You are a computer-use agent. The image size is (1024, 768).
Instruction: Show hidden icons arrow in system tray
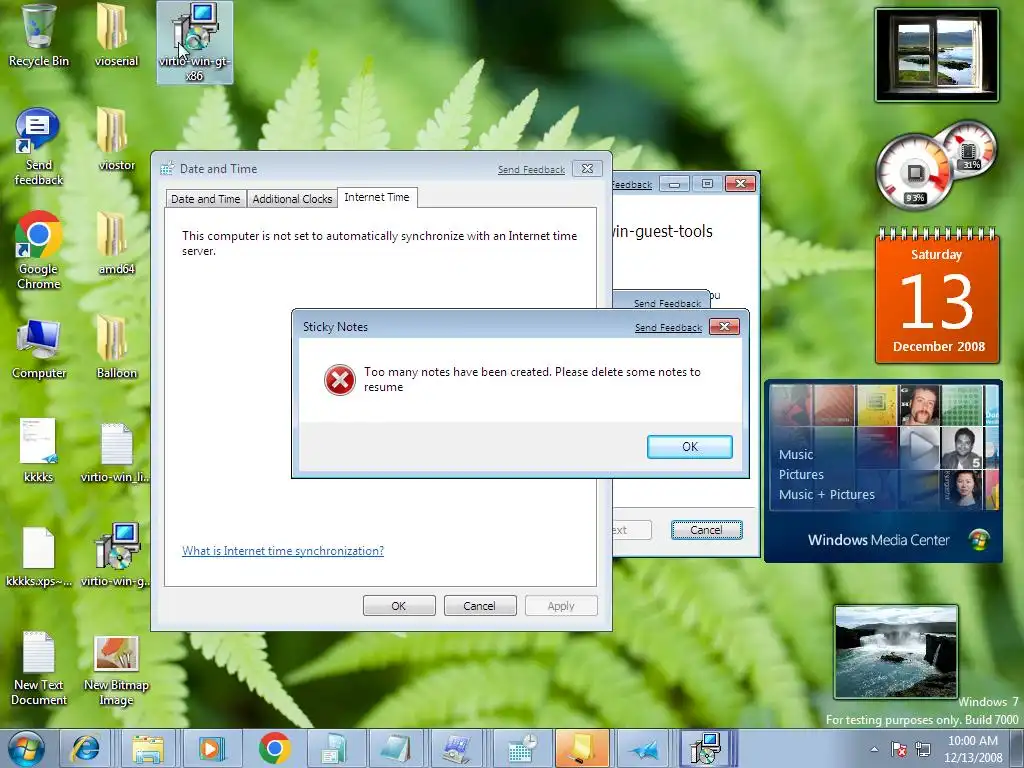pos(874,750)
